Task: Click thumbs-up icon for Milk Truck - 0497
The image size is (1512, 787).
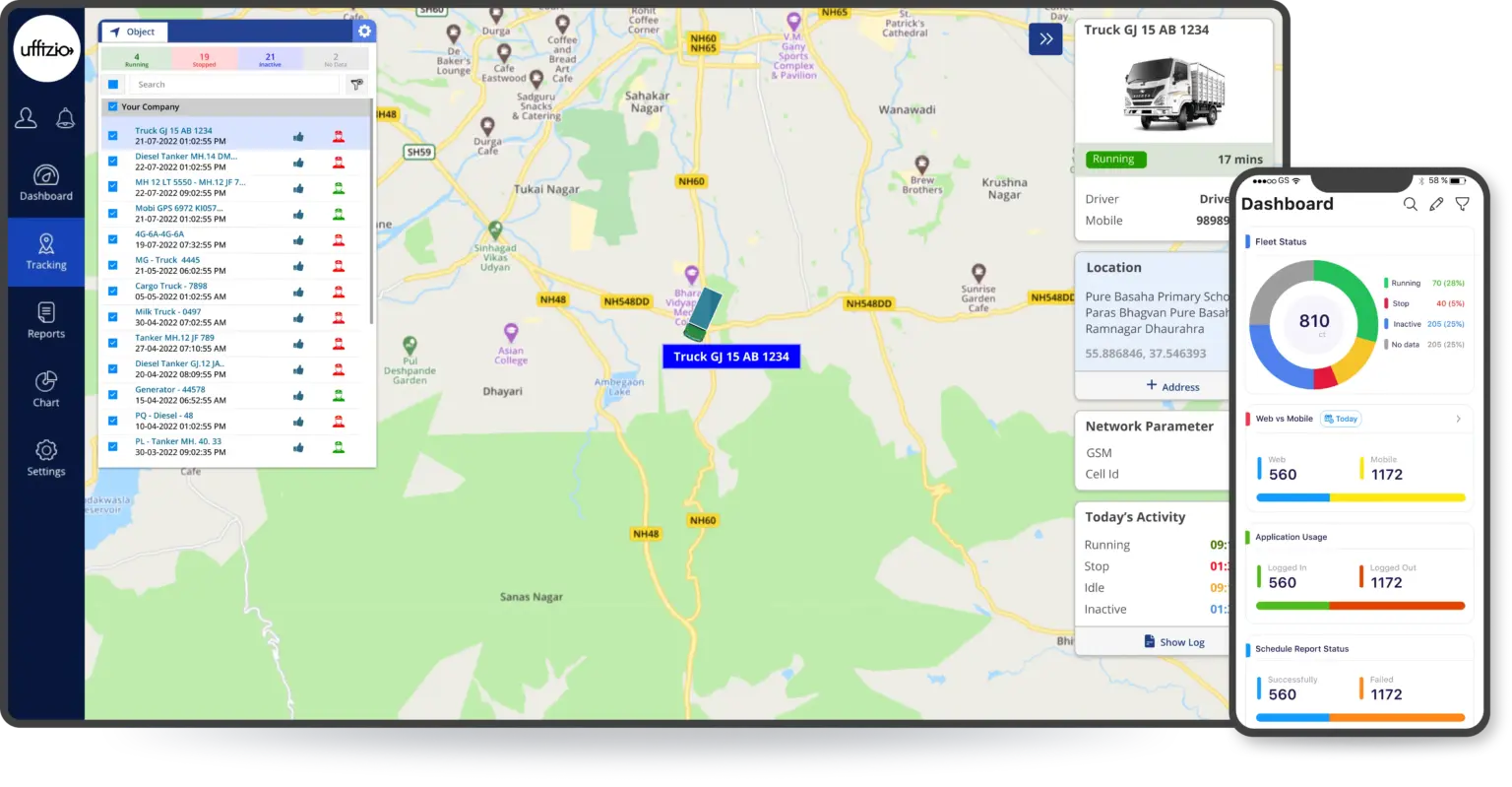Action: [x=298, y=317]
